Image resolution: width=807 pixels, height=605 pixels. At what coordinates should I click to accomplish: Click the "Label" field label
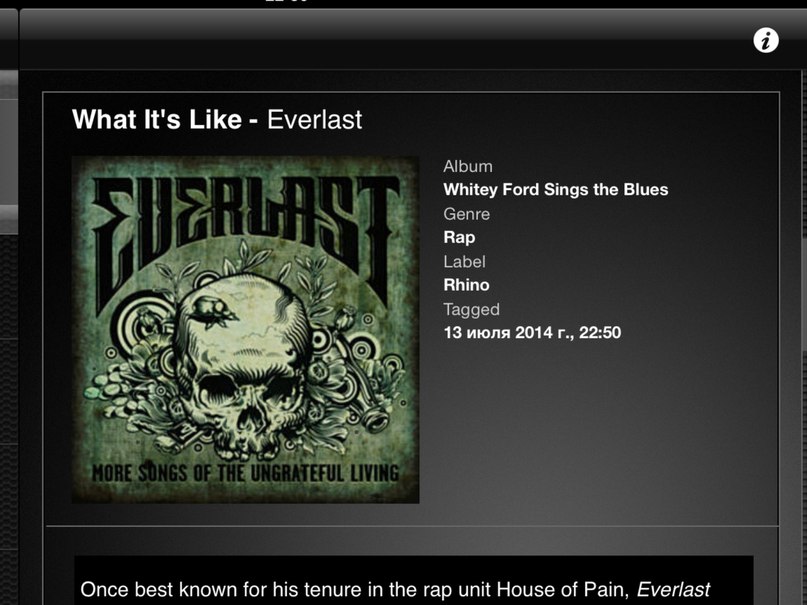[464, 261]
